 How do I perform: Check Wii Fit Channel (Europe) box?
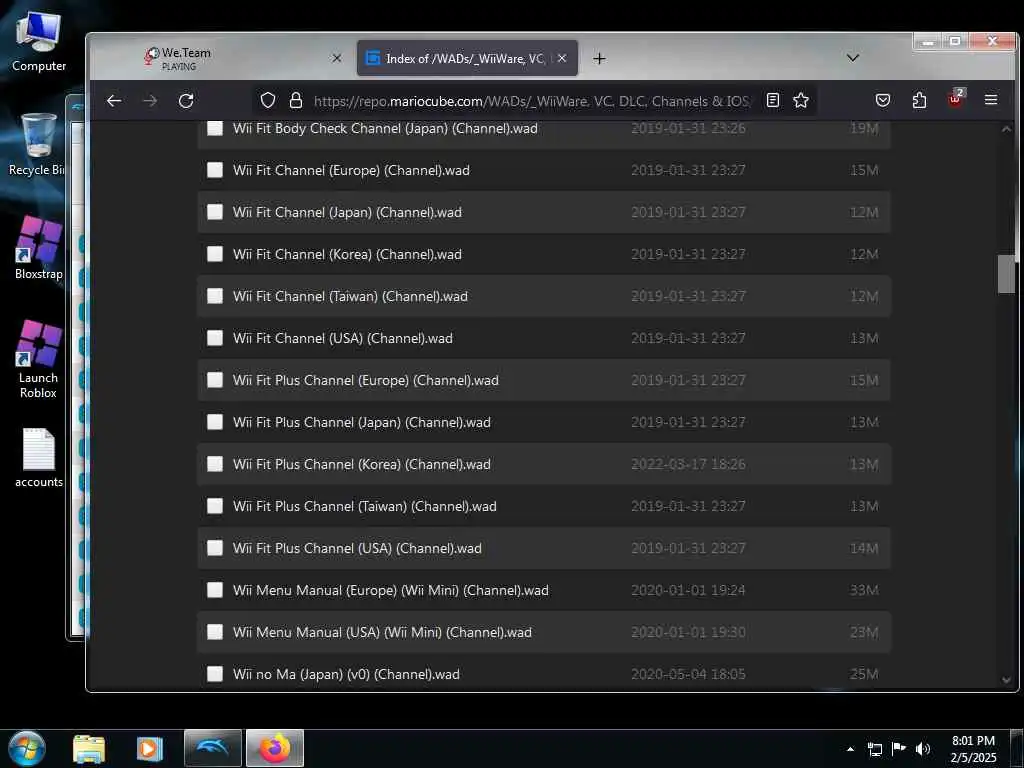coord(215,170)
